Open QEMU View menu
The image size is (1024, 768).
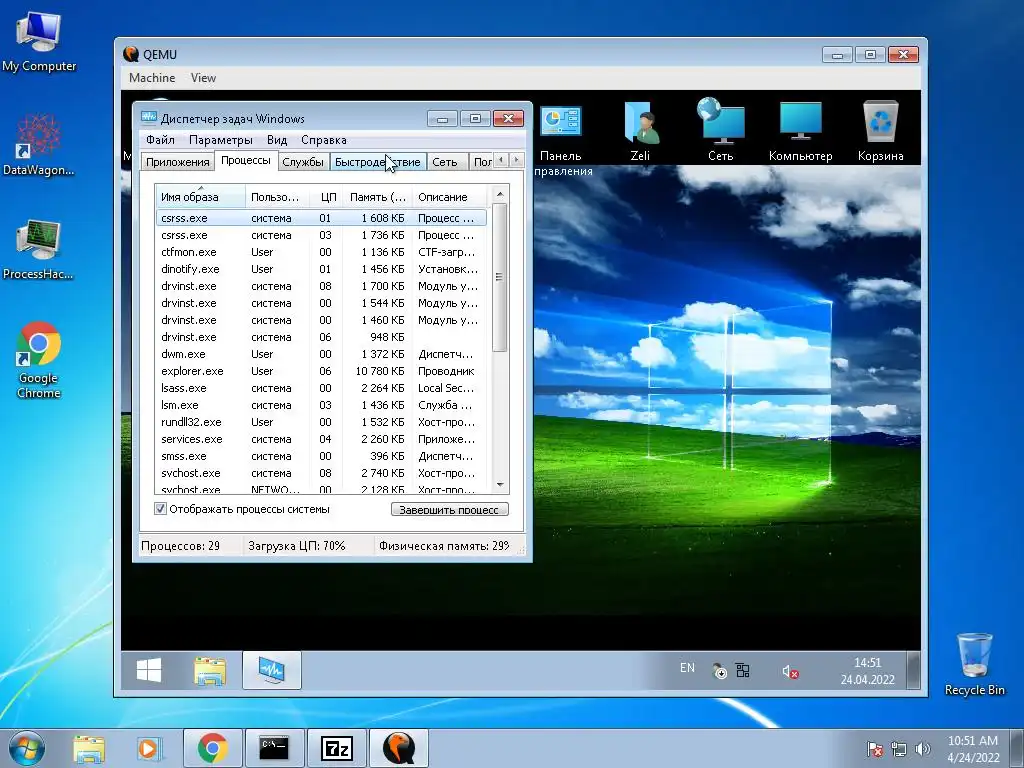coord(203,78)
